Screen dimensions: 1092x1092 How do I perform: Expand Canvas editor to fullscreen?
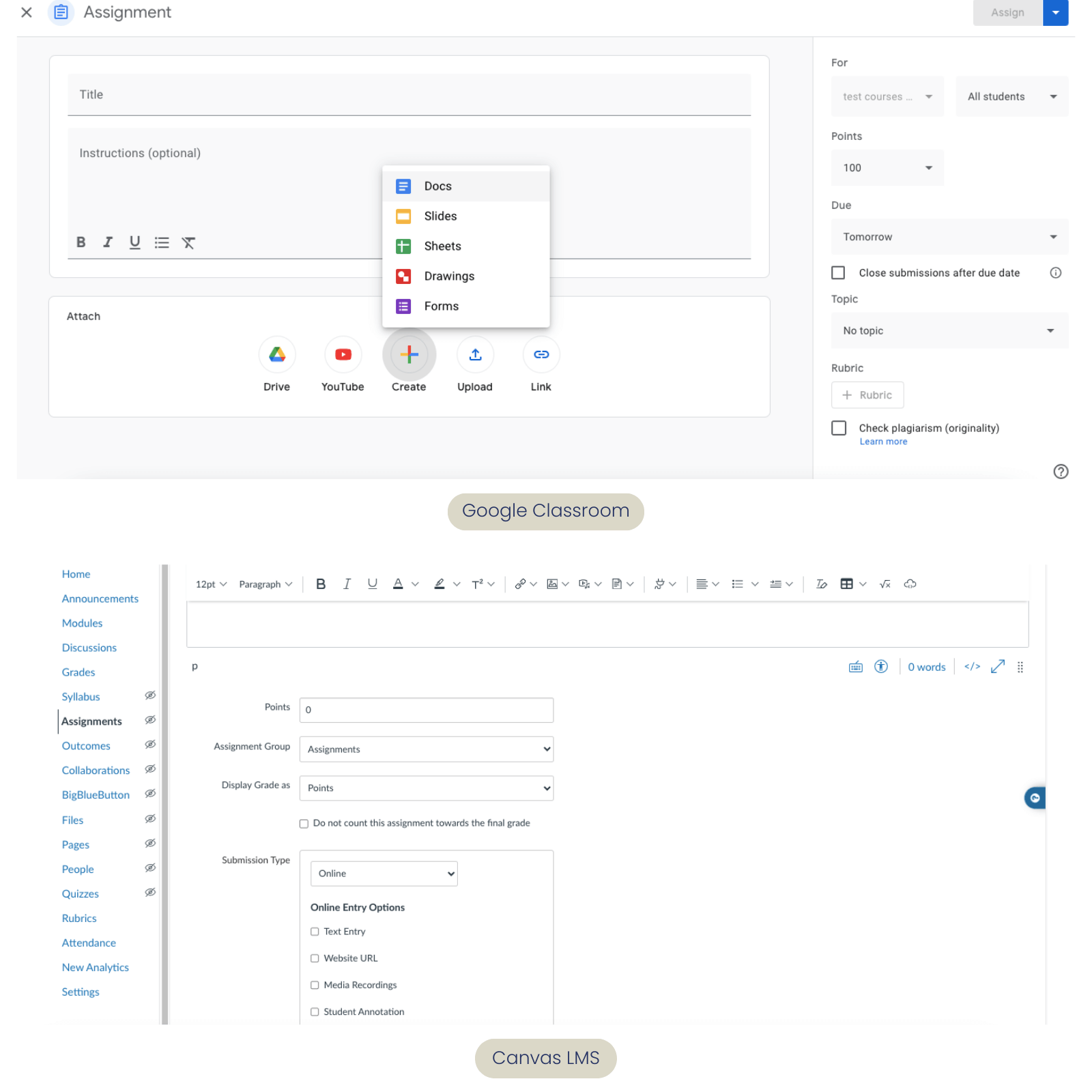point(998,667)
